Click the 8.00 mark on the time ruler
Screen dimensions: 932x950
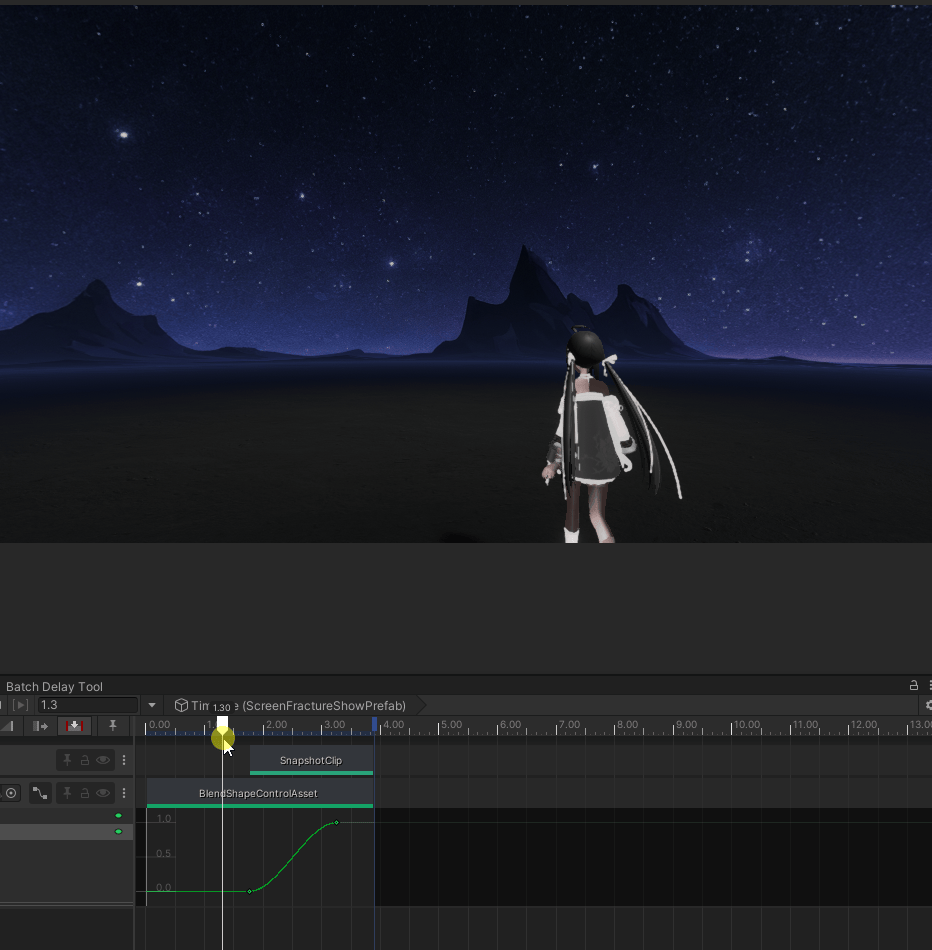(x=627, y=725)
